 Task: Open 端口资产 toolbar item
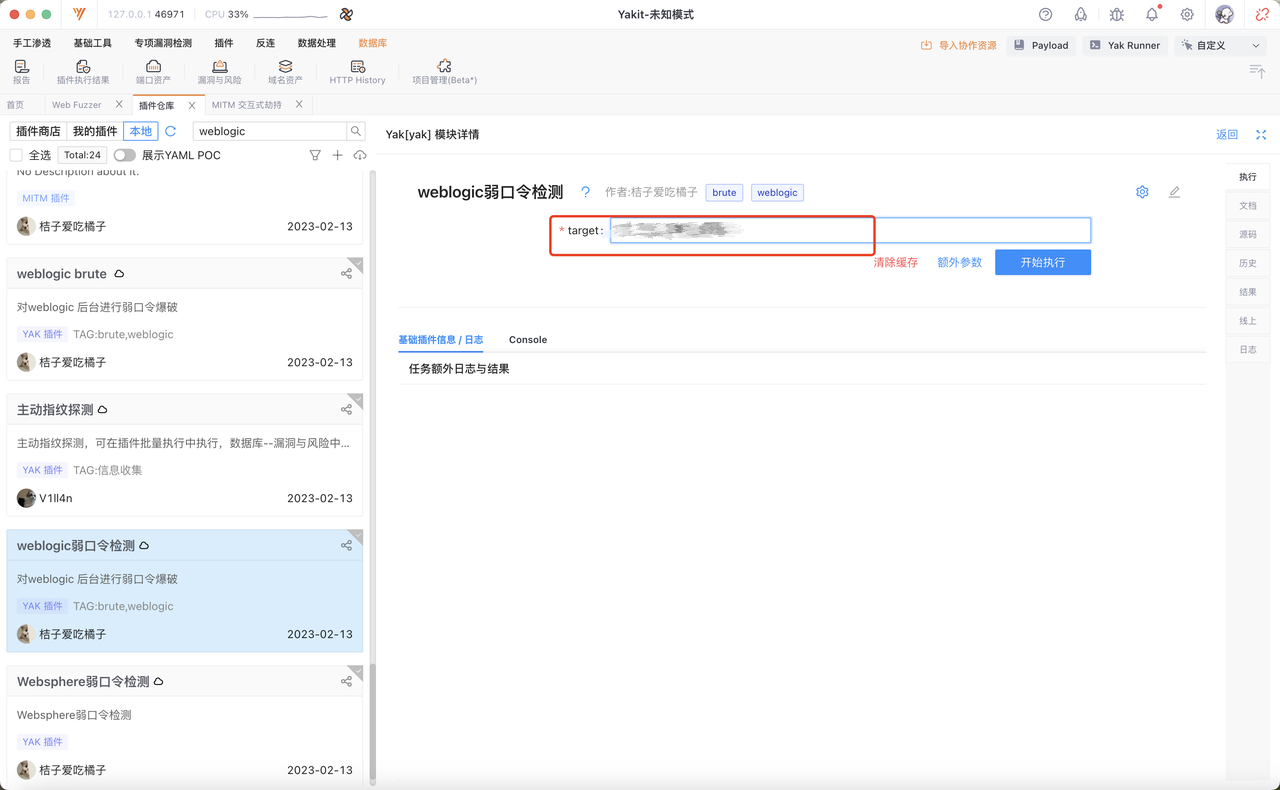tap(153, 72)
